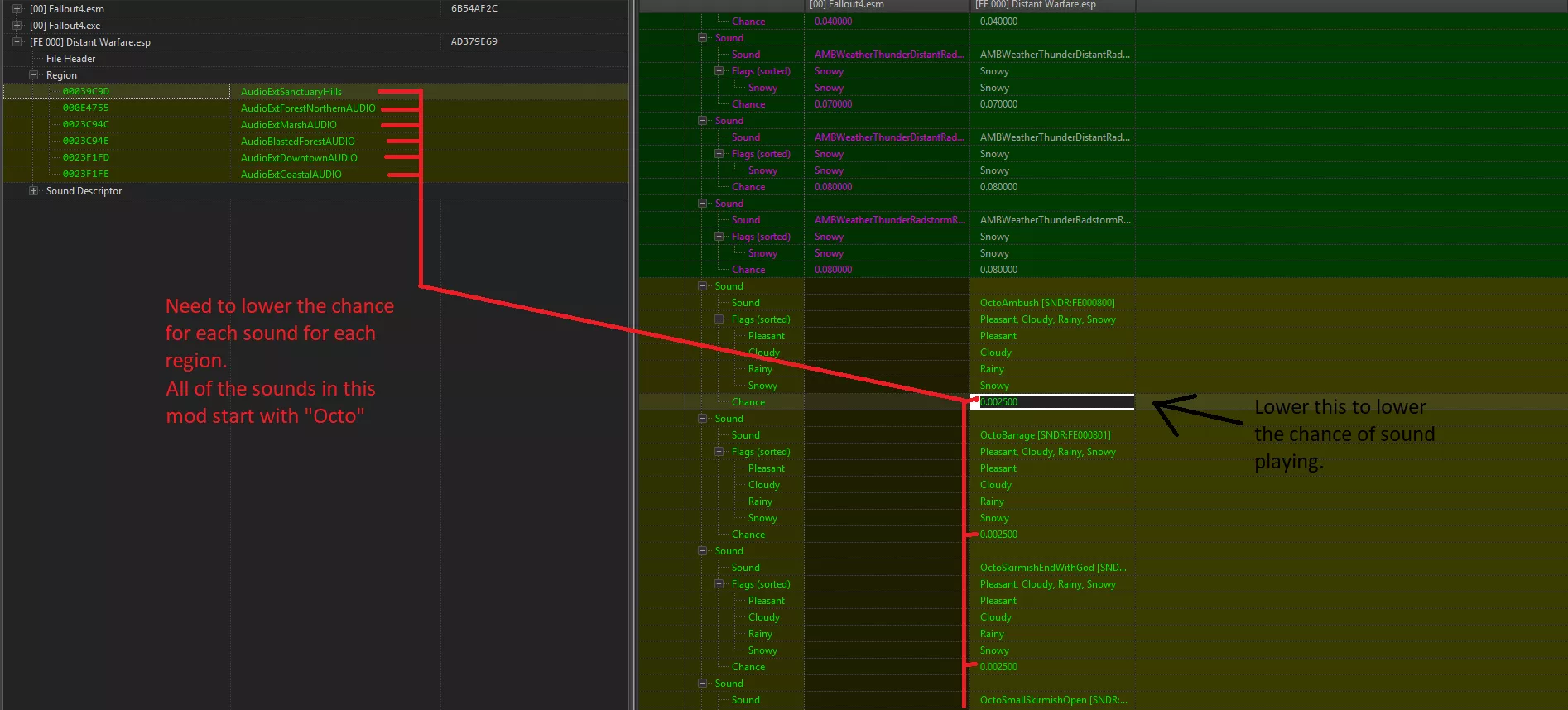Select record 0023F1FD AudioExtDowntownAUDIO
This screenshot has width=1568, height=710.
315,157
